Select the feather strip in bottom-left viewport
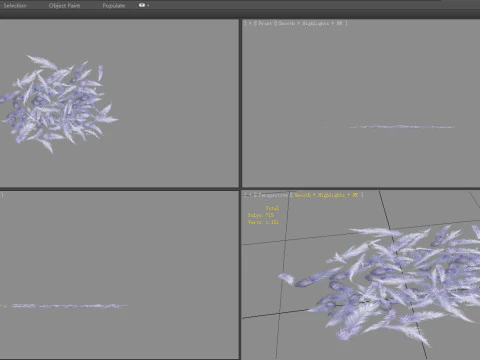The width and height of the screenshot is (480, 360). coord(64,306)
